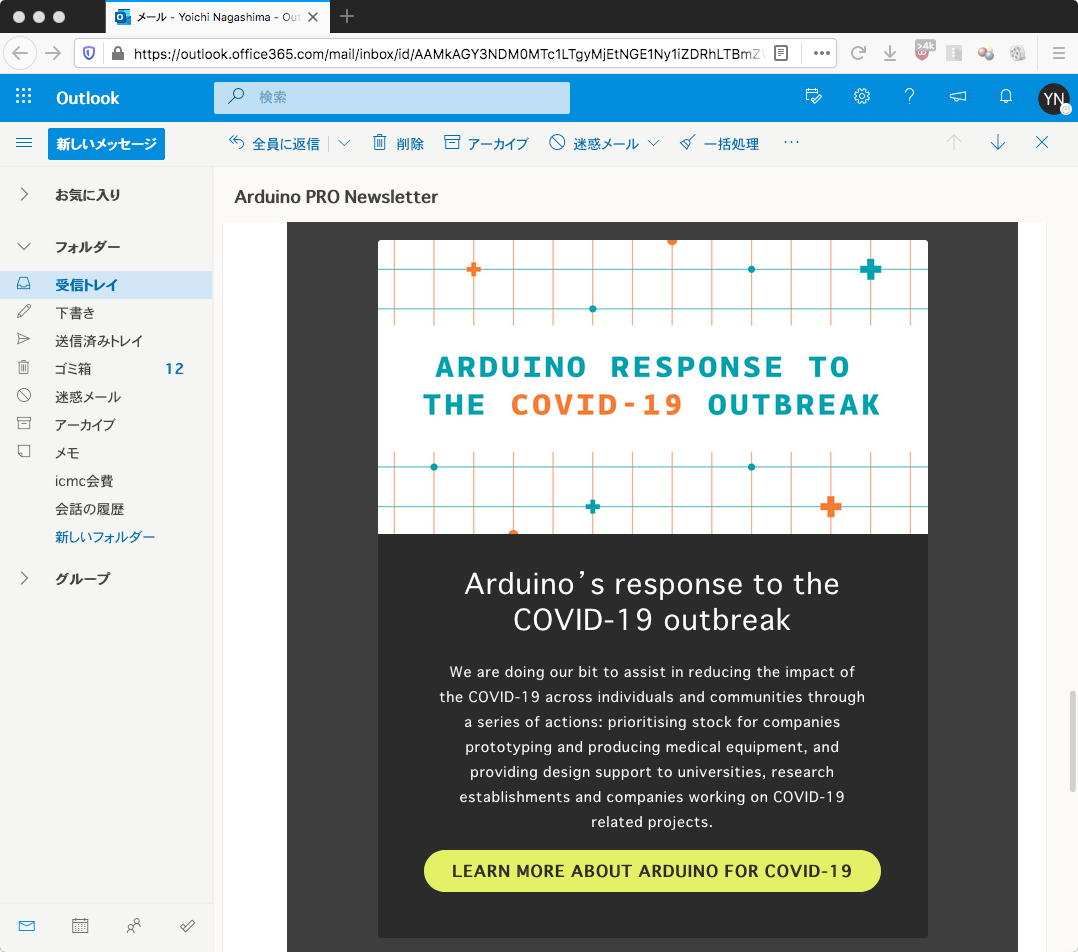
Task: Open the Outlook app launcher grid
Action: tap(23, 97)
